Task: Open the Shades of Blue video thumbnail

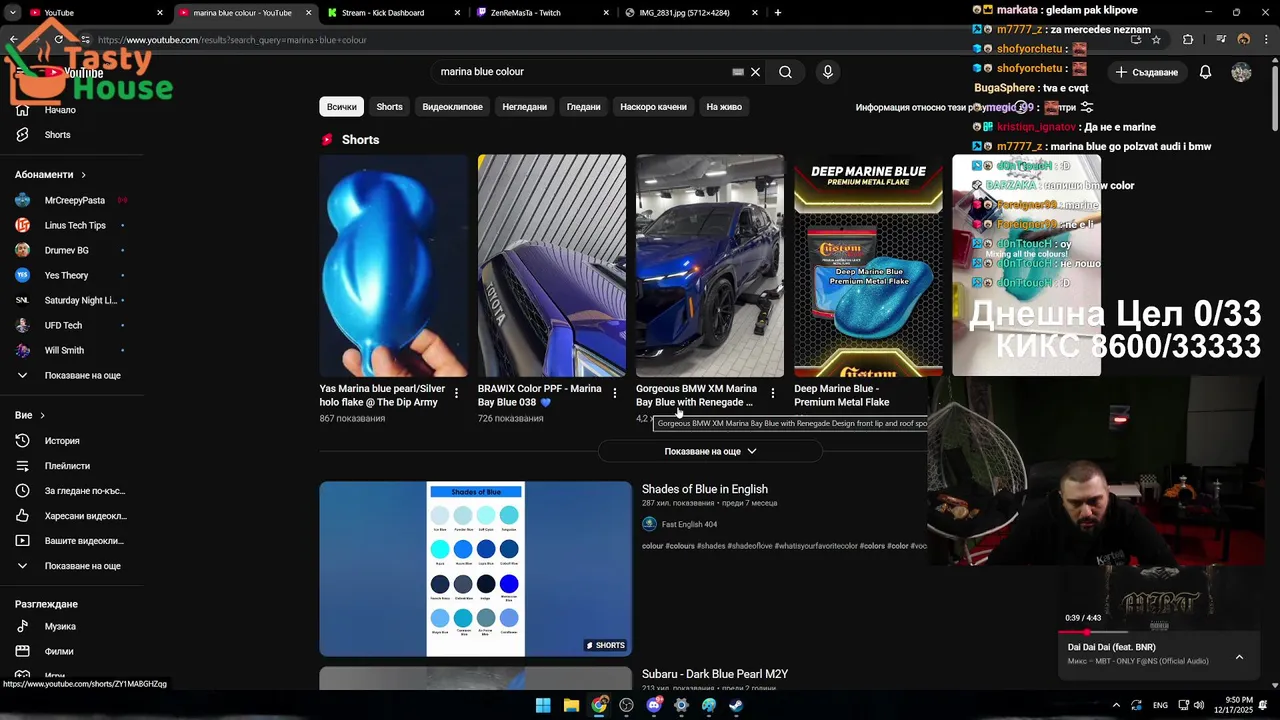Action: [x=475, y=569]
